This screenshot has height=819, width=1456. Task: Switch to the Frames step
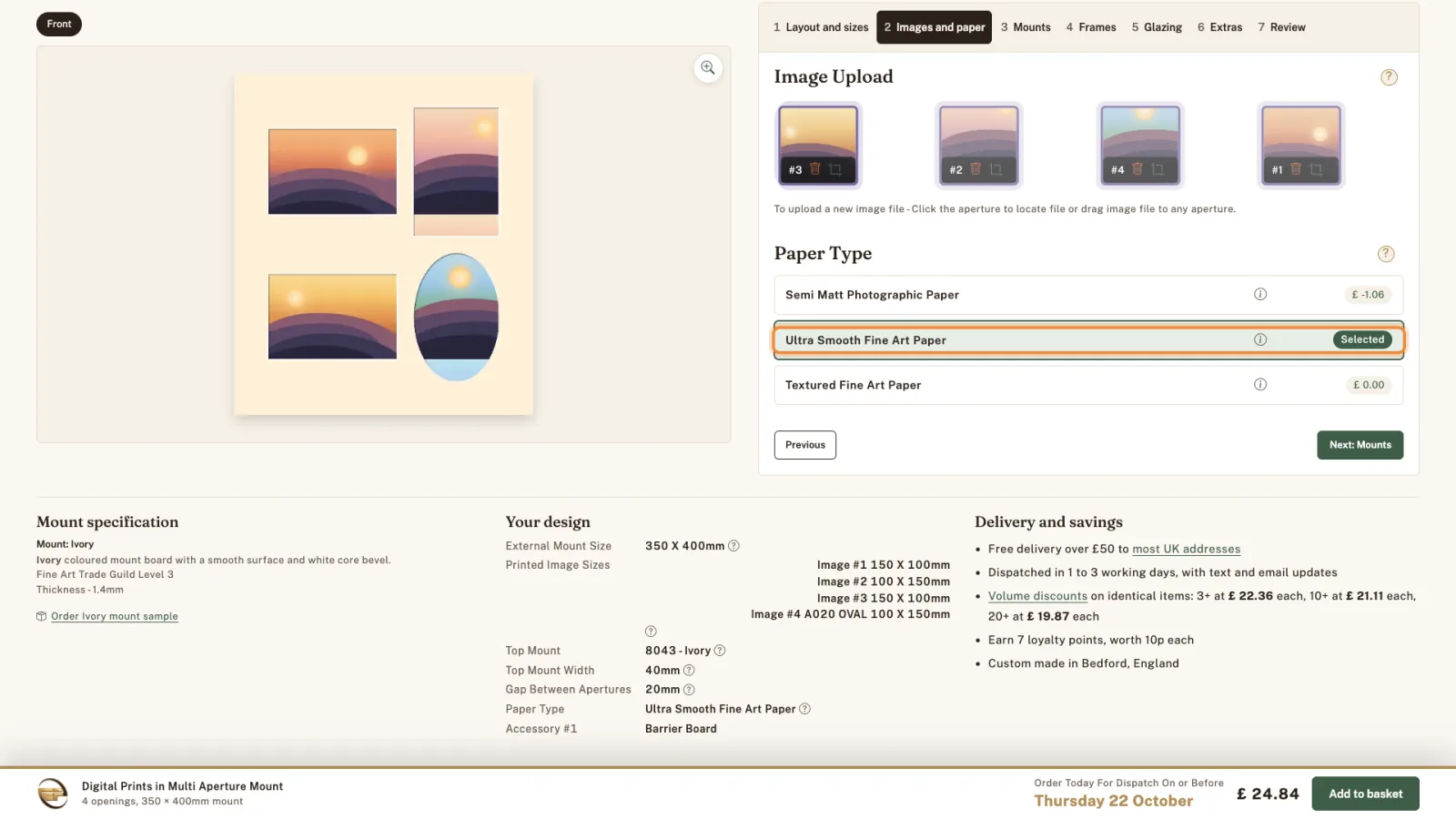tap(1091, 27)
